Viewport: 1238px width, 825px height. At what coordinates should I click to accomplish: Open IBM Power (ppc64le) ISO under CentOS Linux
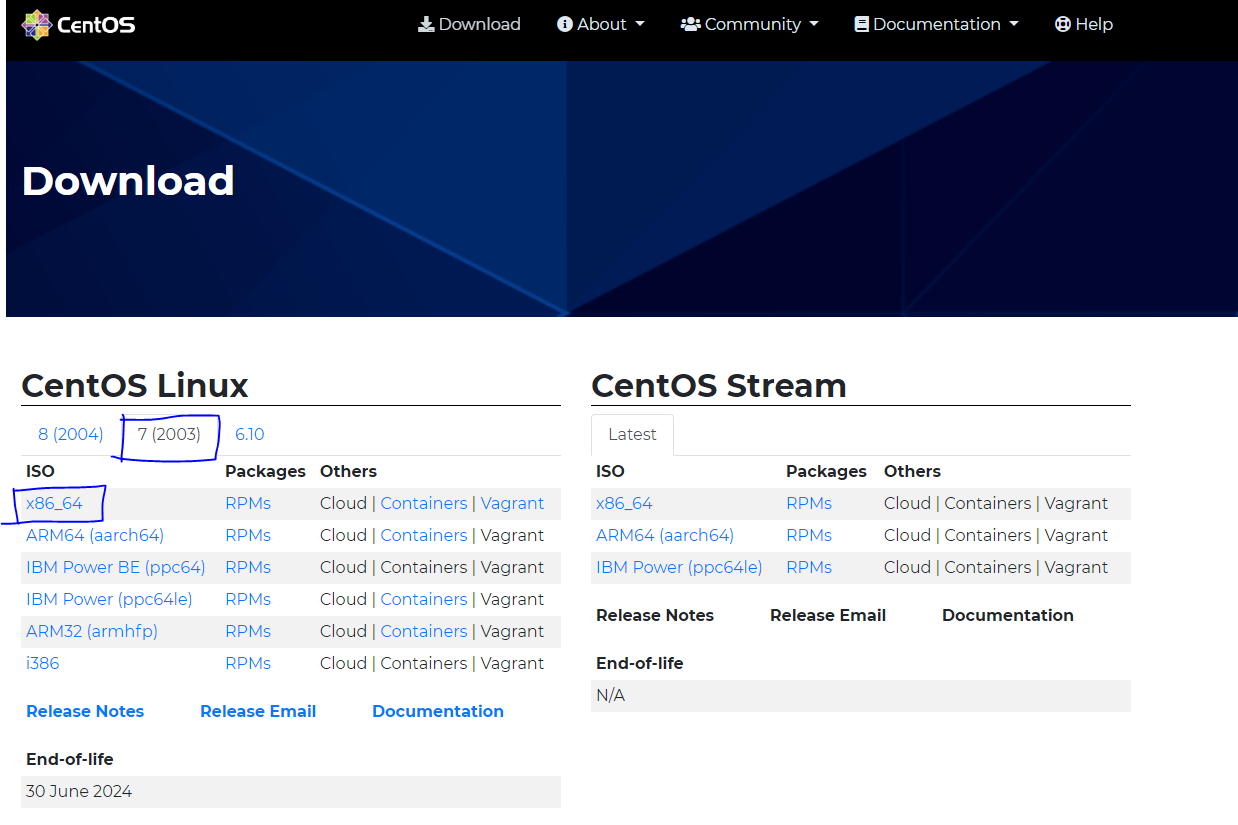109,599
